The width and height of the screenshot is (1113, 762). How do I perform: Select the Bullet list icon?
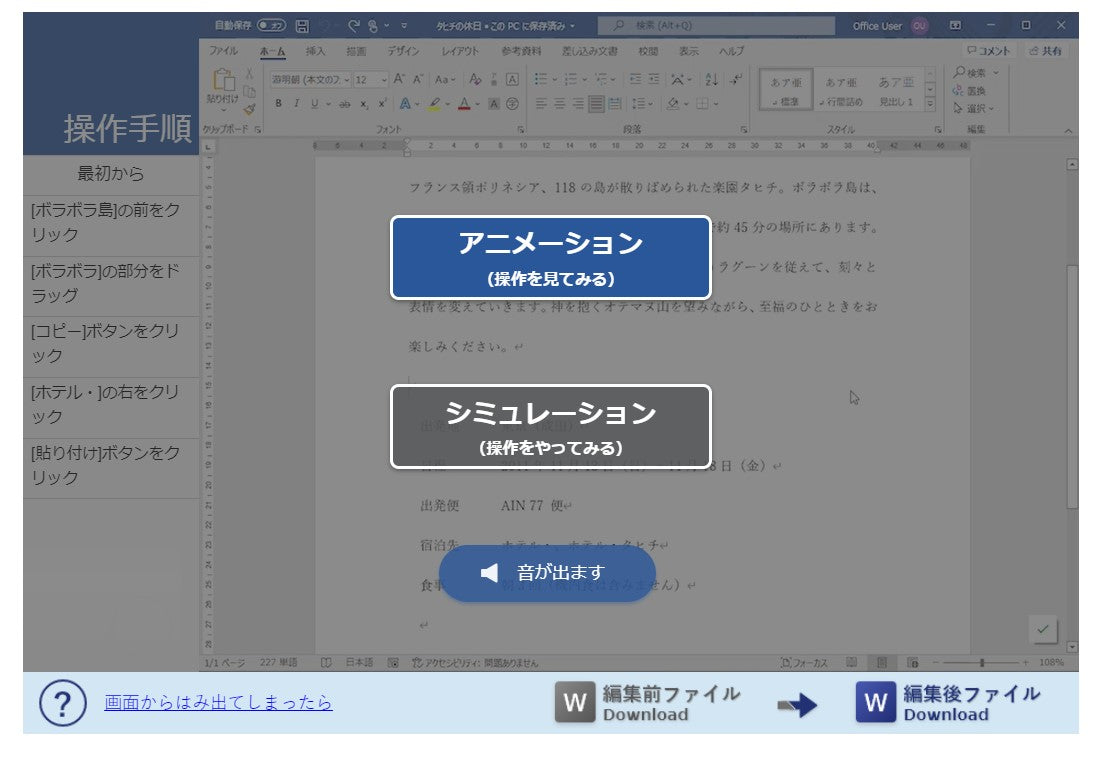click(x=543, y=79)
